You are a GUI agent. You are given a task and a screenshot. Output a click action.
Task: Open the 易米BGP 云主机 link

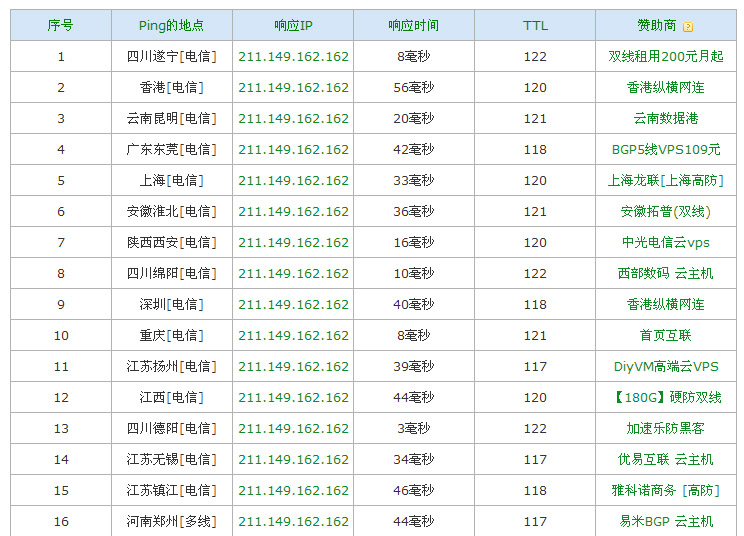point(665,522)
